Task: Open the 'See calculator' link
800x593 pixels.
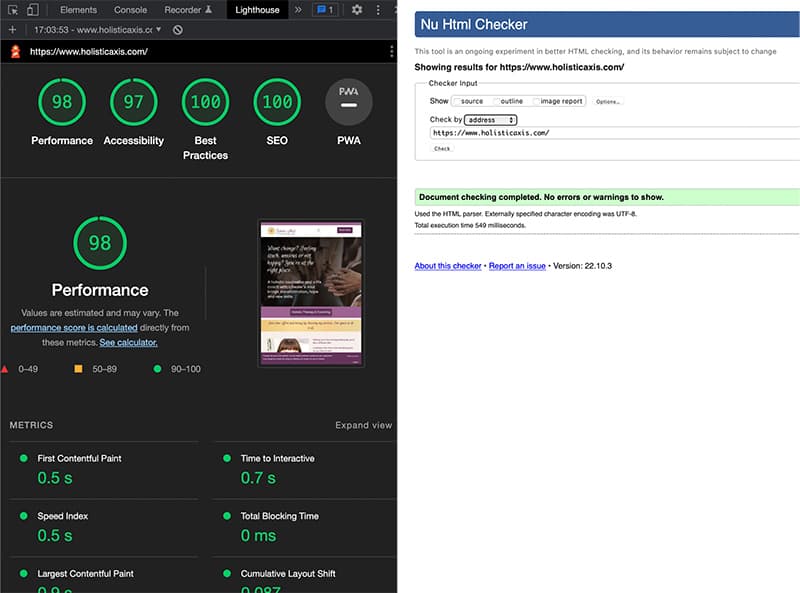Action: (x=128, y=342)
